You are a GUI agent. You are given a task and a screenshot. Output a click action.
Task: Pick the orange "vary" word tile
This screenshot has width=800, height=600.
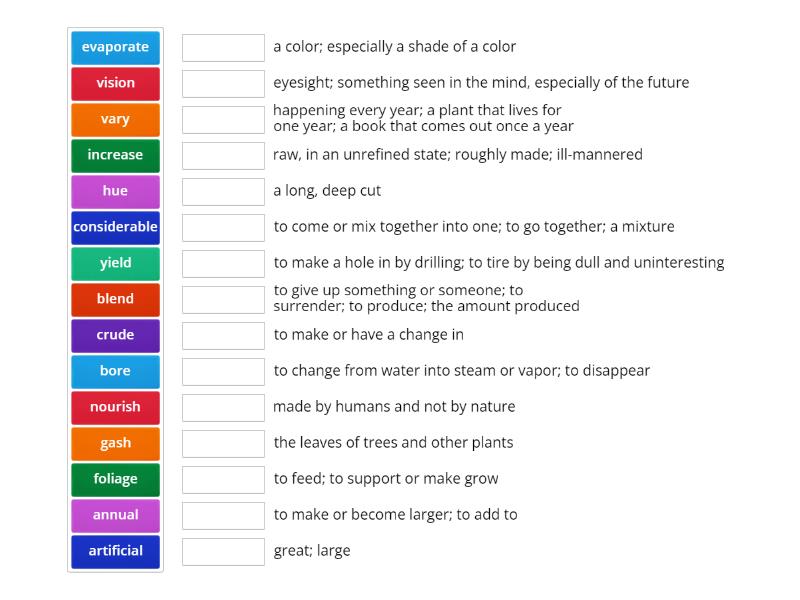[x=115, y=119]
